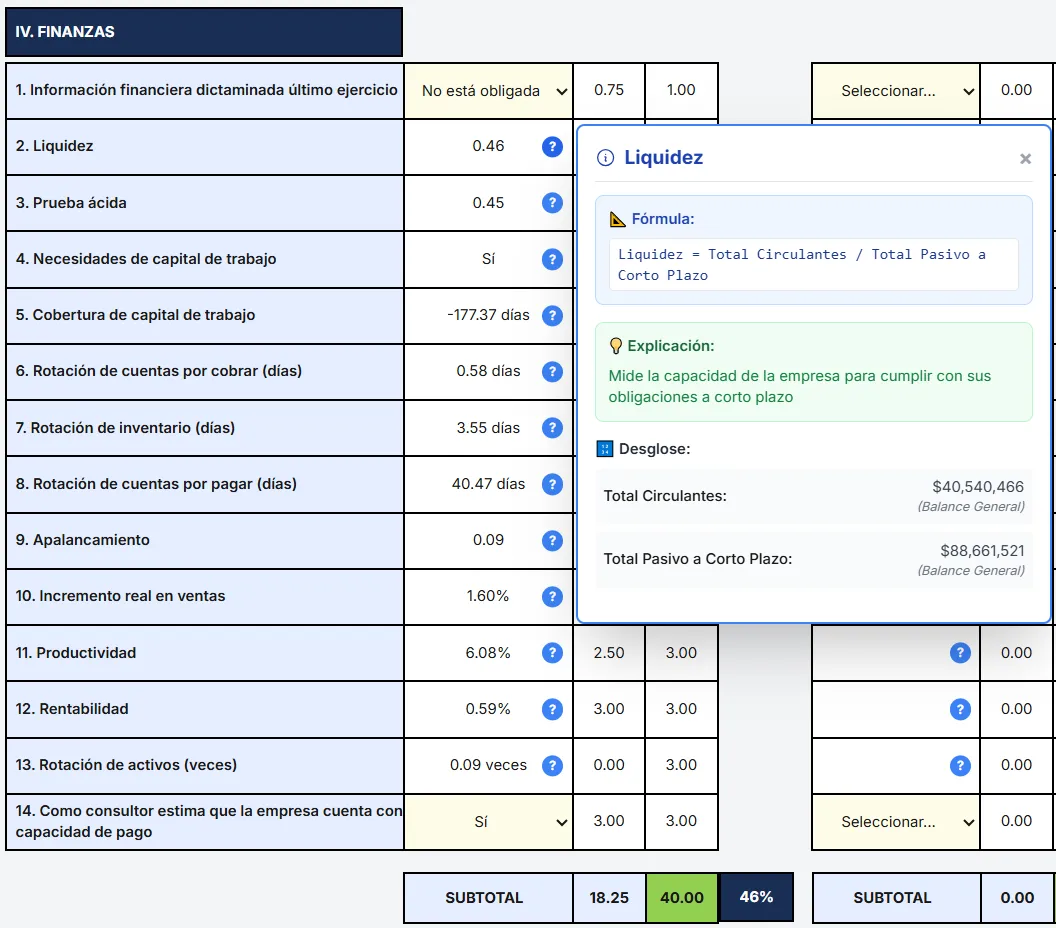Click the help icon for Liquidez
Screen dimensions: 1056x928
(552, 147)
